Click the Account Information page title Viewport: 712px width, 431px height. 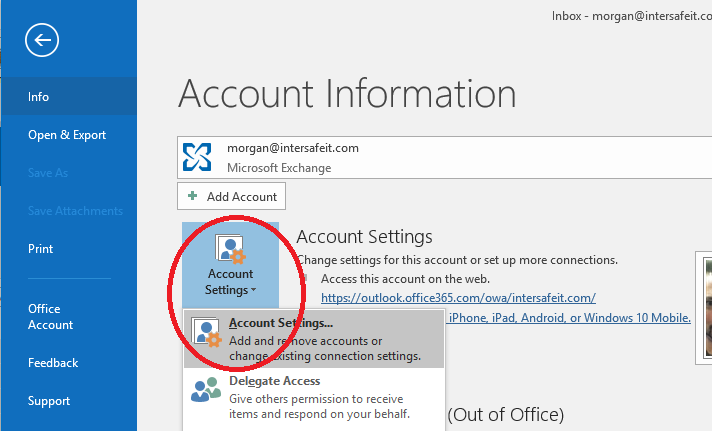pos(347,94)
